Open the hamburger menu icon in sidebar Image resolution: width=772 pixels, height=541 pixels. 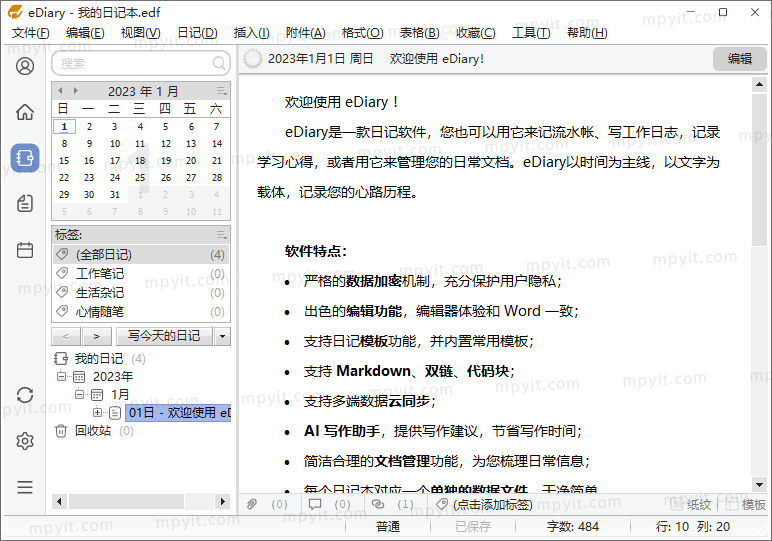(25, 487)
